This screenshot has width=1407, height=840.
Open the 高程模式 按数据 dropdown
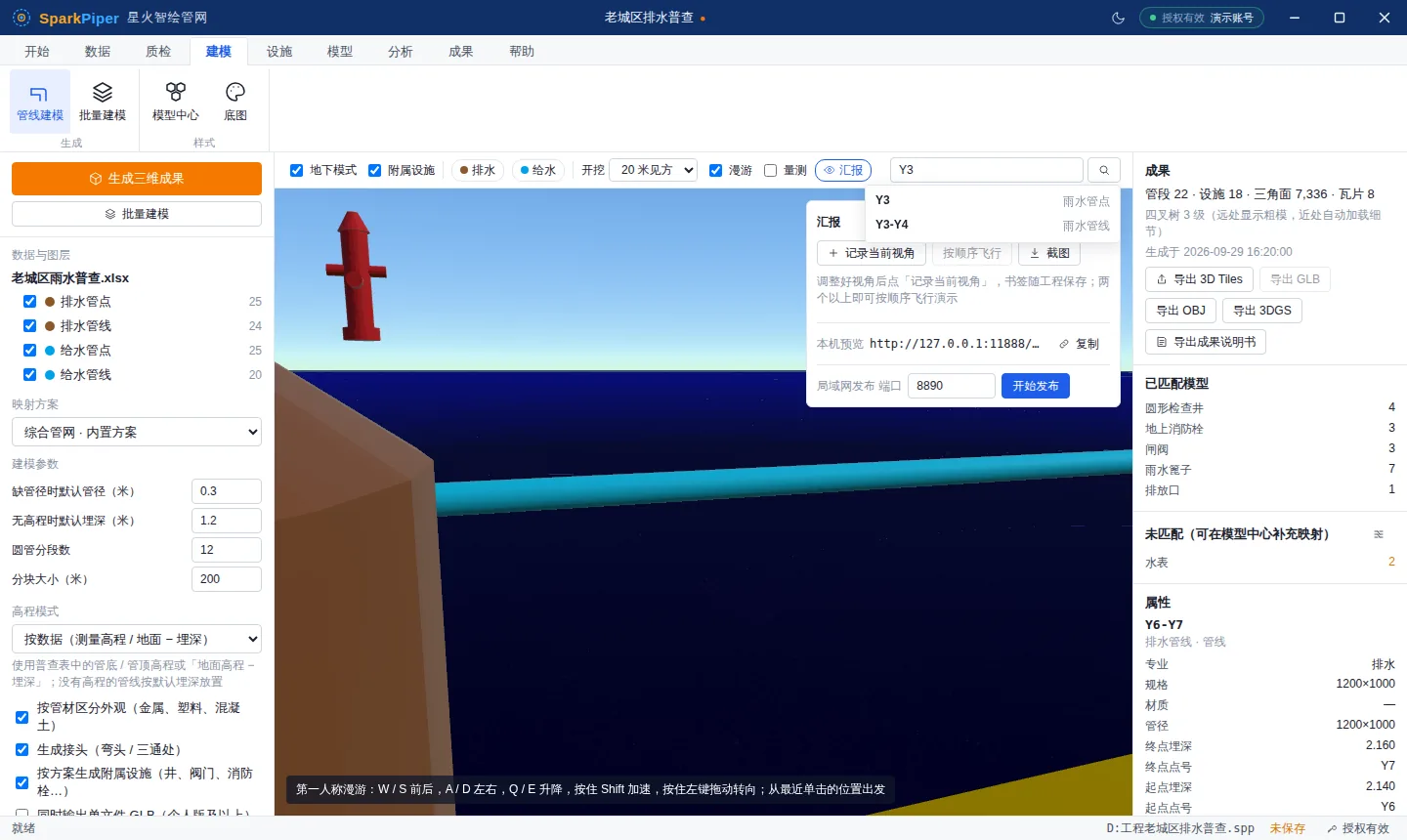tap(137, 639)
